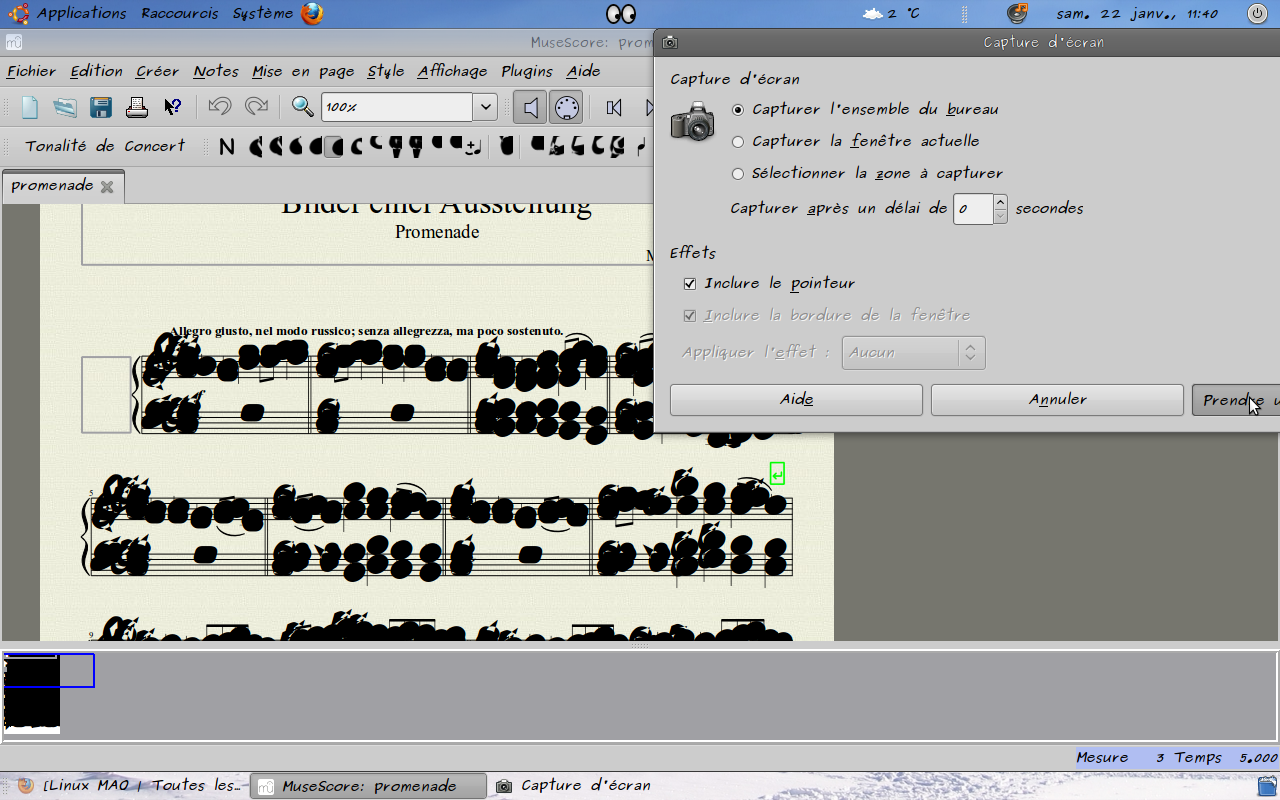The width and height of the screenshot is (1280, 800).
Task: Click the Prendre capture button
Action: pyautogui.click(x=1236, y=400)
